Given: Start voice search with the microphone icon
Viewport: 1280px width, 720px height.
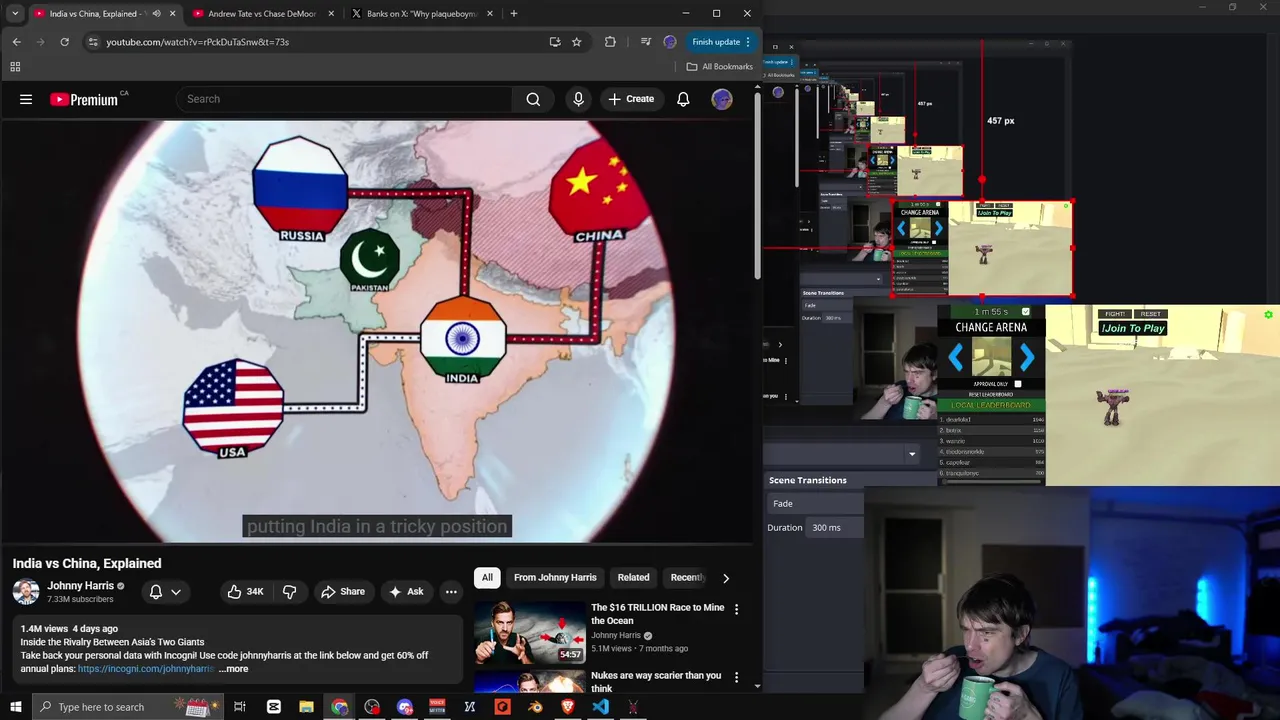Looking at the screenshot, I should 578,99.
